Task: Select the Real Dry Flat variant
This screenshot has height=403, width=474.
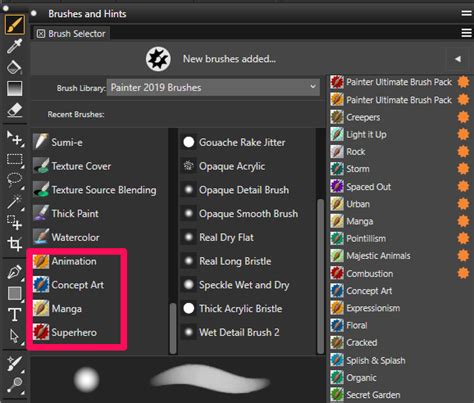Action: click(x=248, y=237)
